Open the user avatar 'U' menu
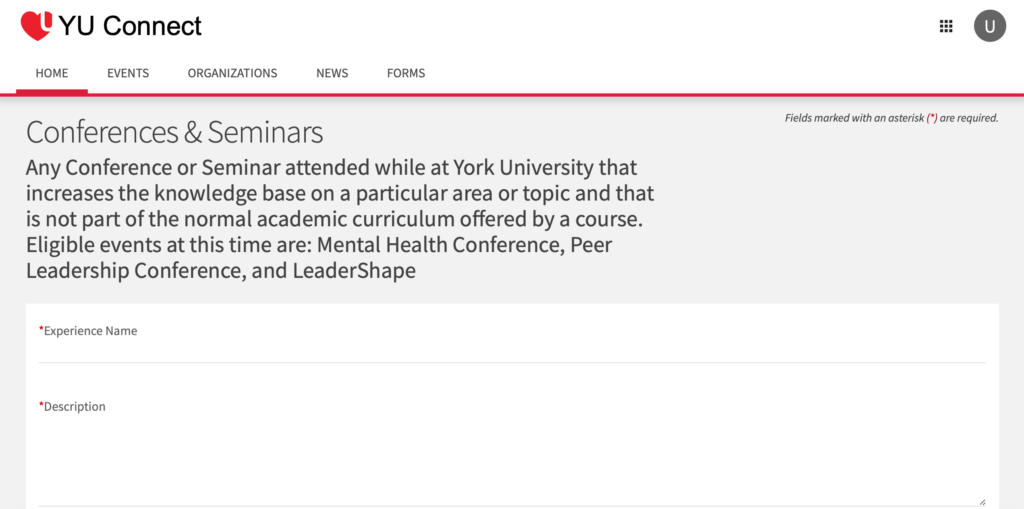This screenshot has width=1024, height=509. coord(989,26)
